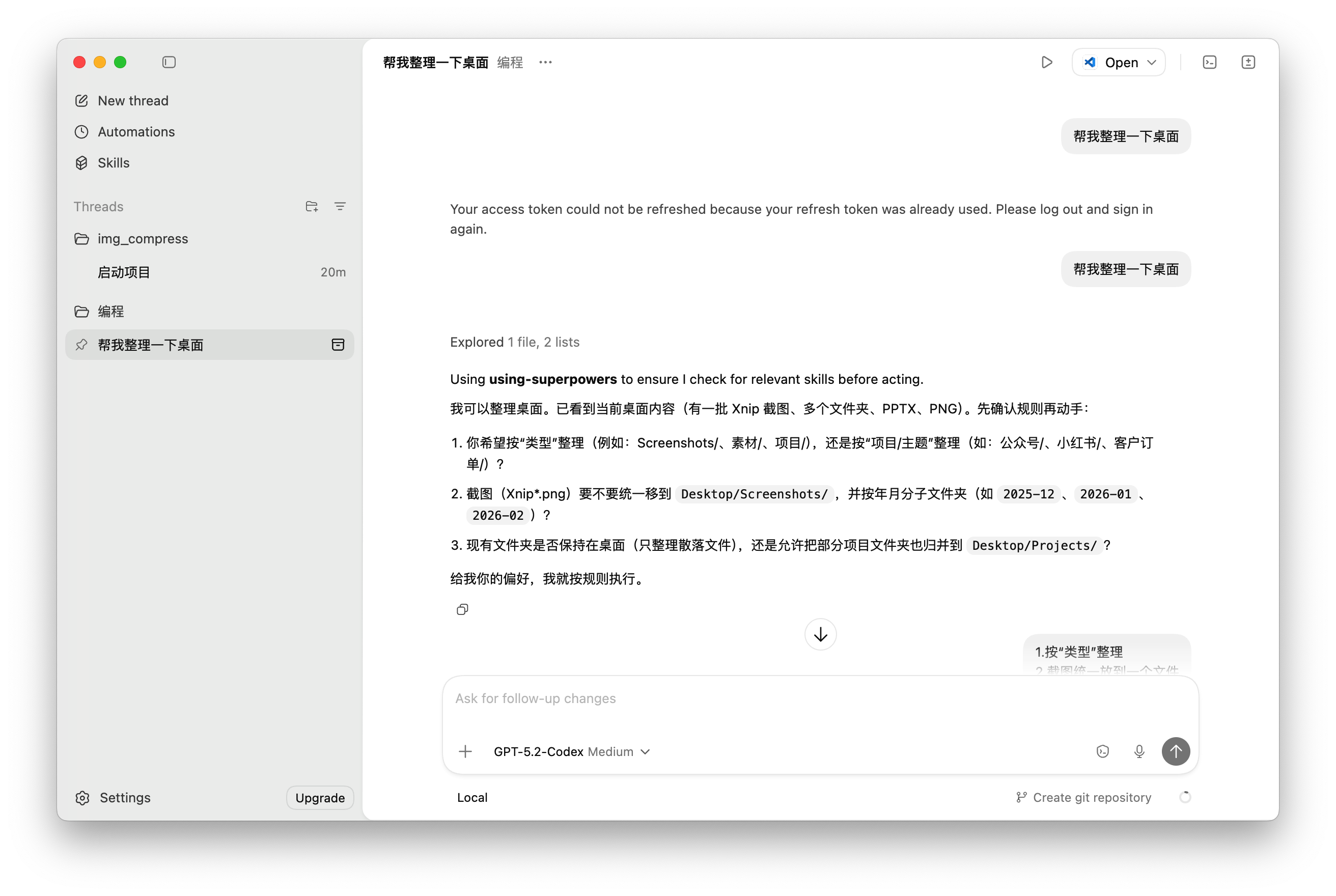Click the microphone dictation icon
Image resolution: width=1336 pixels, height=896 pixels.
click(x=1139, y=751)
